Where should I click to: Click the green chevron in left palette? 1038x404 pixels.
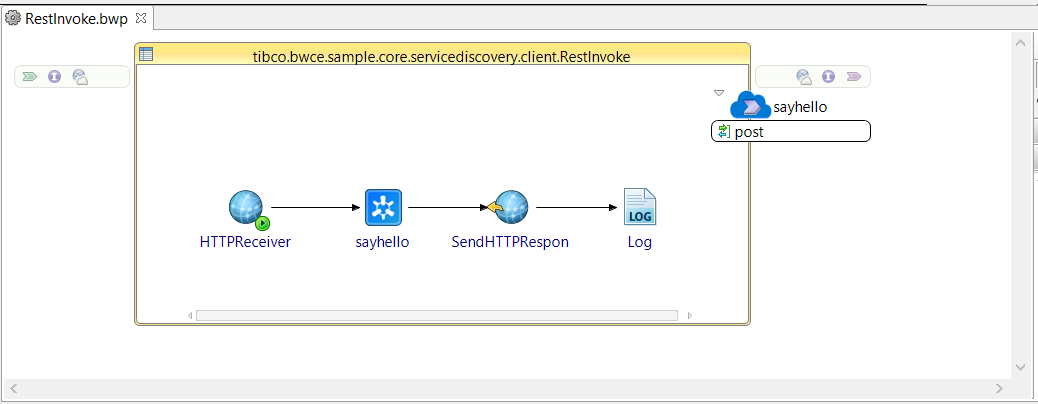pos(30,77)
